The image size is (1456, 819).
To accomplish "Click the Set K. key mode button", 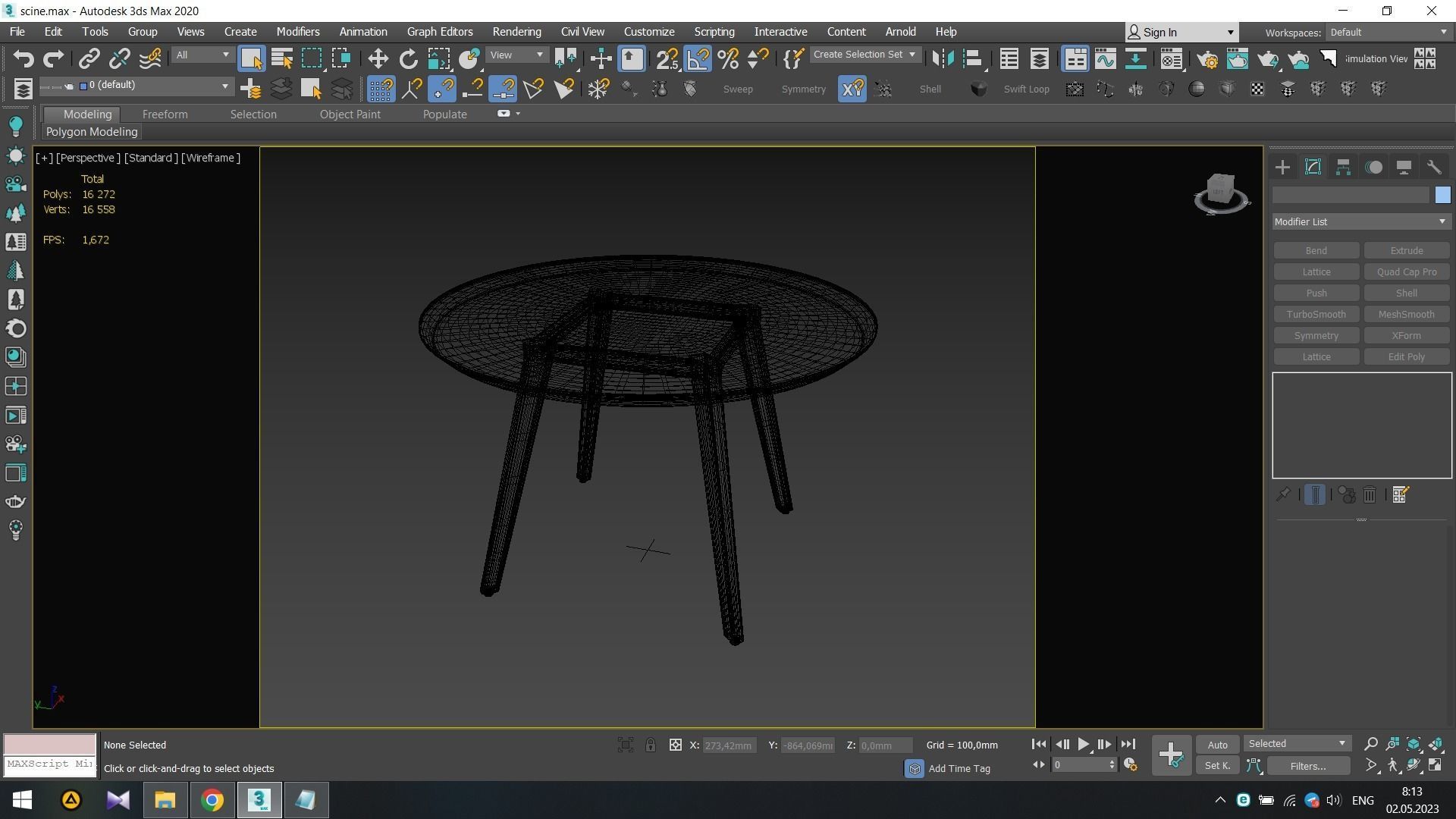I will tap(1217, 766).
